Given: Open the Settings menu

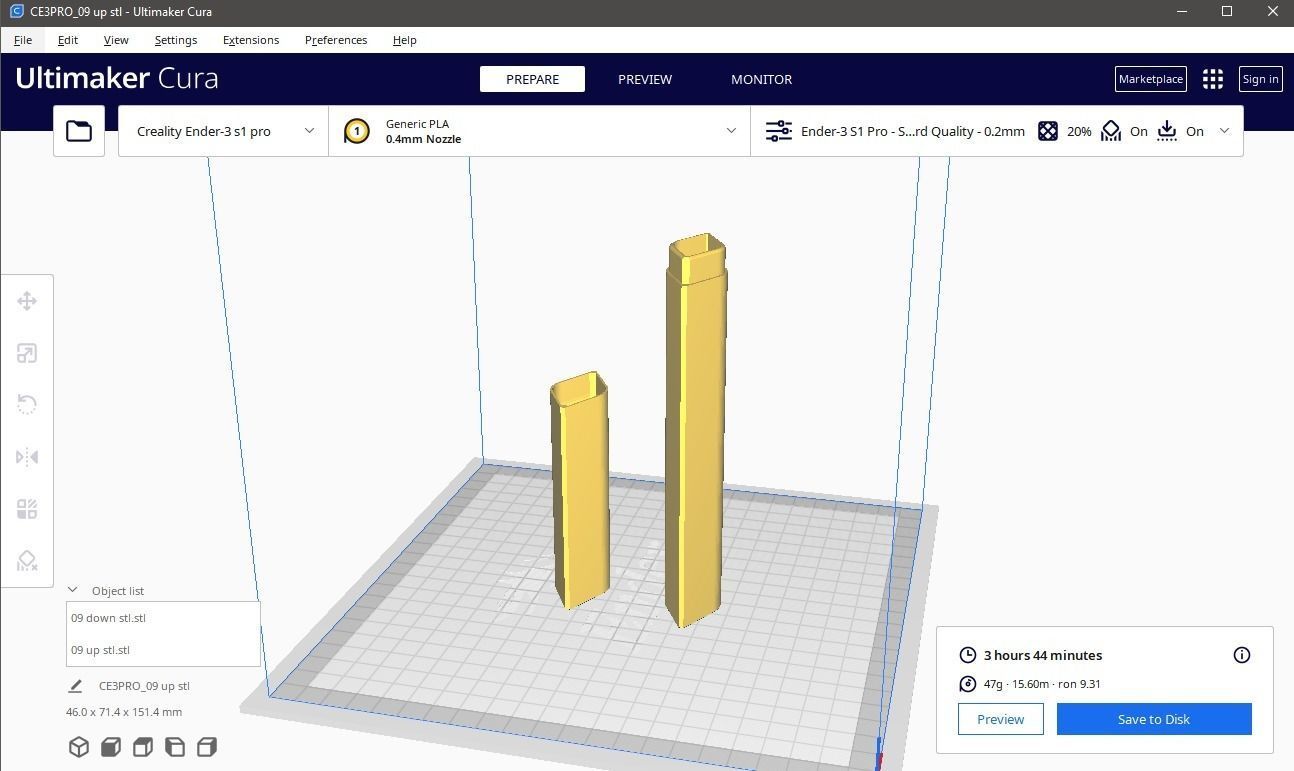Looking at the screenshot, I should (176, 40).
